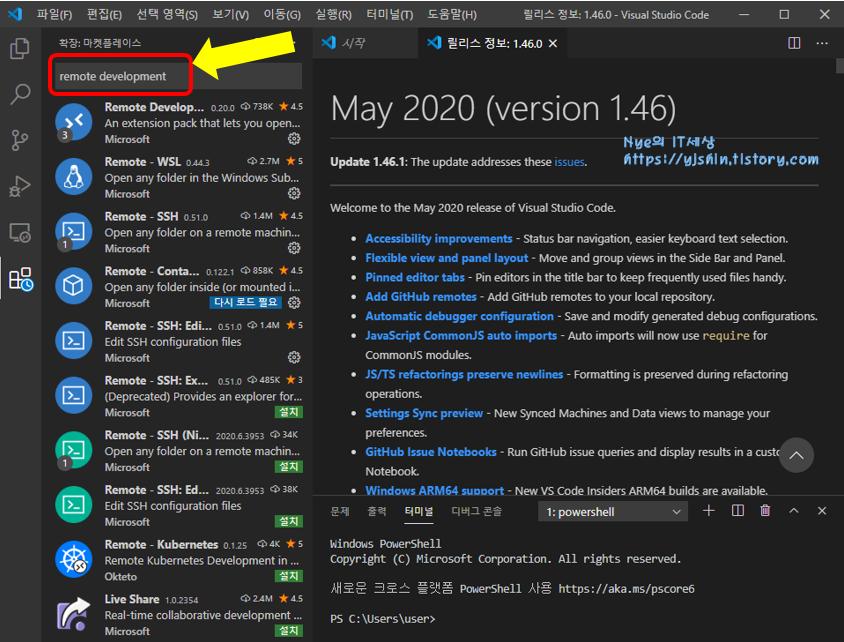
Task: Switch to the 시작 editor tab
Action: coord(364,43)
